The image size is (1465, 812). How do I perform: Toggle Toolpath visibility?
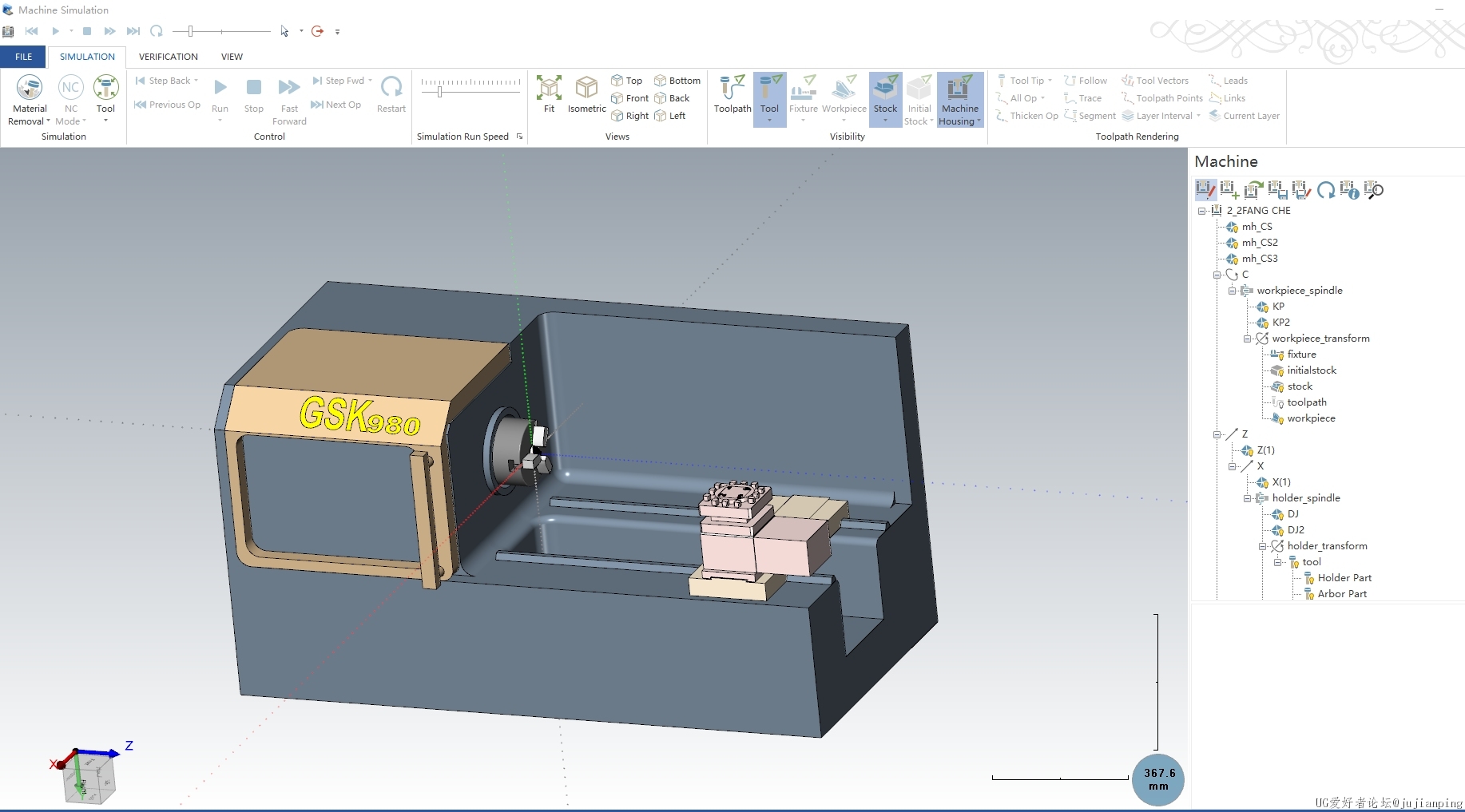click(732, 94)
